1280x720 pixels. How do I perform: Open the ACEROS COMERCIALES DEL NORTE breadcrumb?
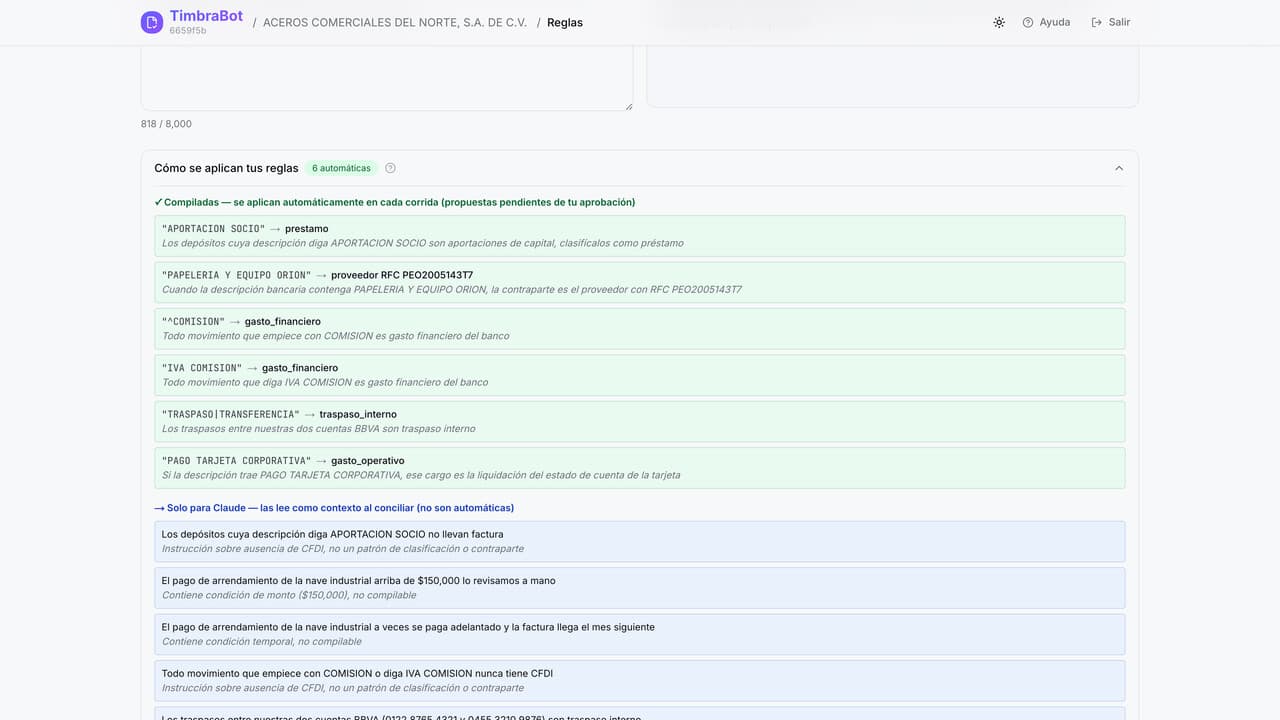395,22
